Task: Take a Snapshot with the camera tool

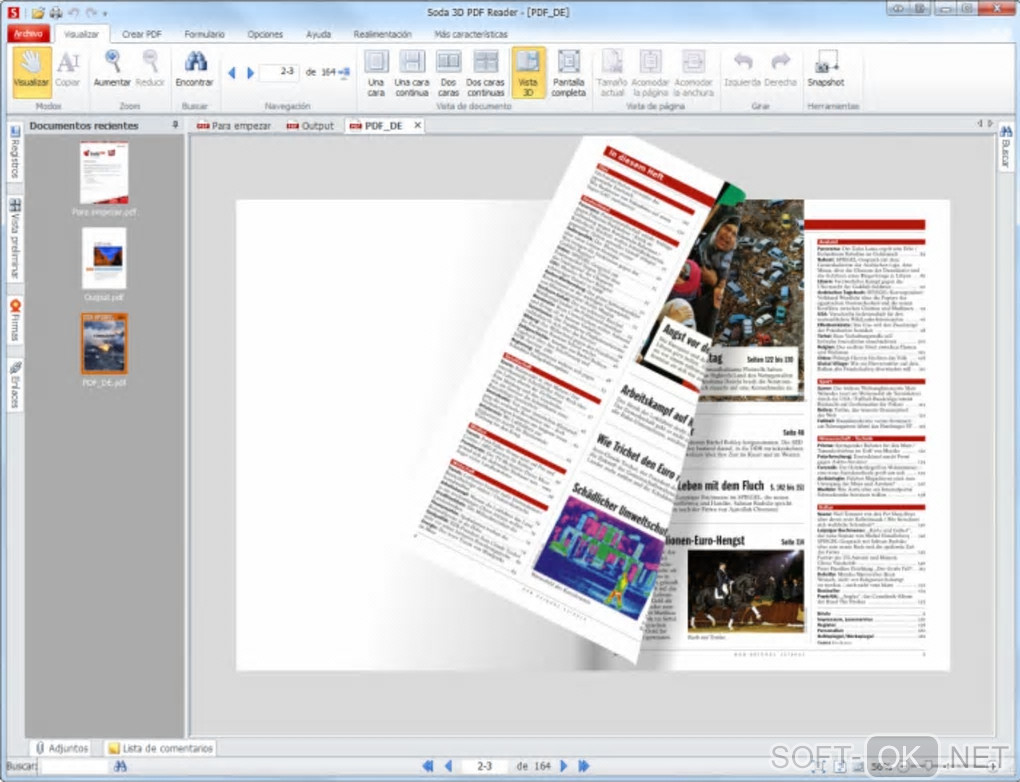Action: pos(826,68)
